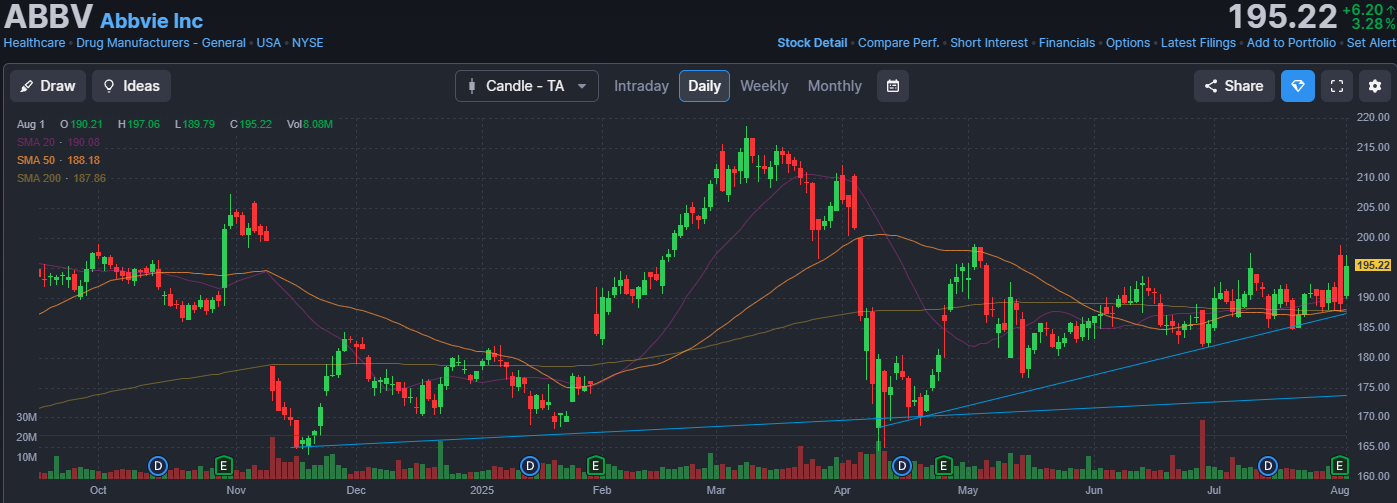The height and width of the screenshot is (503, 1397).
Task: Click the large 195.22 last price
Action: pyautogui.click(x=1282, y=17)
